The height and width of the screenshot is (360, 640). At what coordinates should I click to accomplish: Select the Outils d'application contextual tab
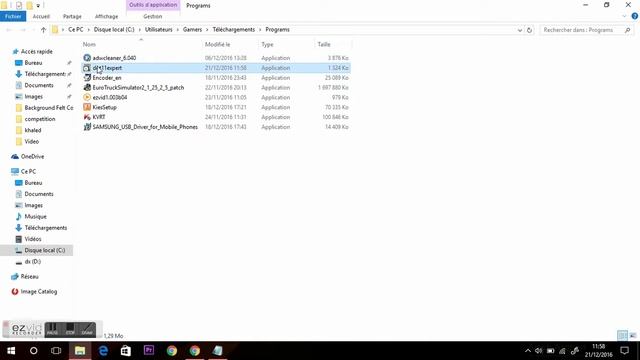tap(153, 5)
